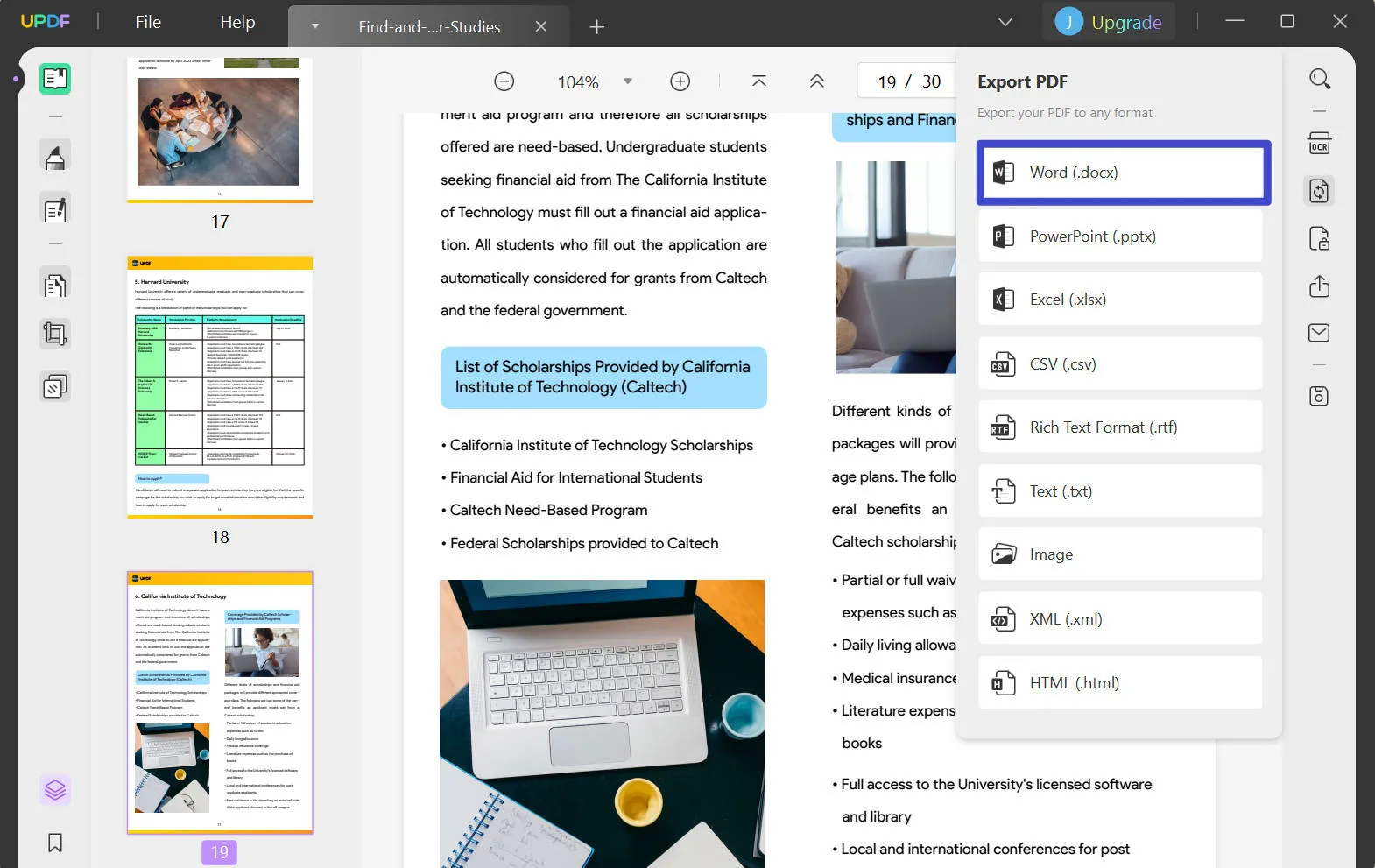Click the Search magnifier icon

tap(1320, 79)
